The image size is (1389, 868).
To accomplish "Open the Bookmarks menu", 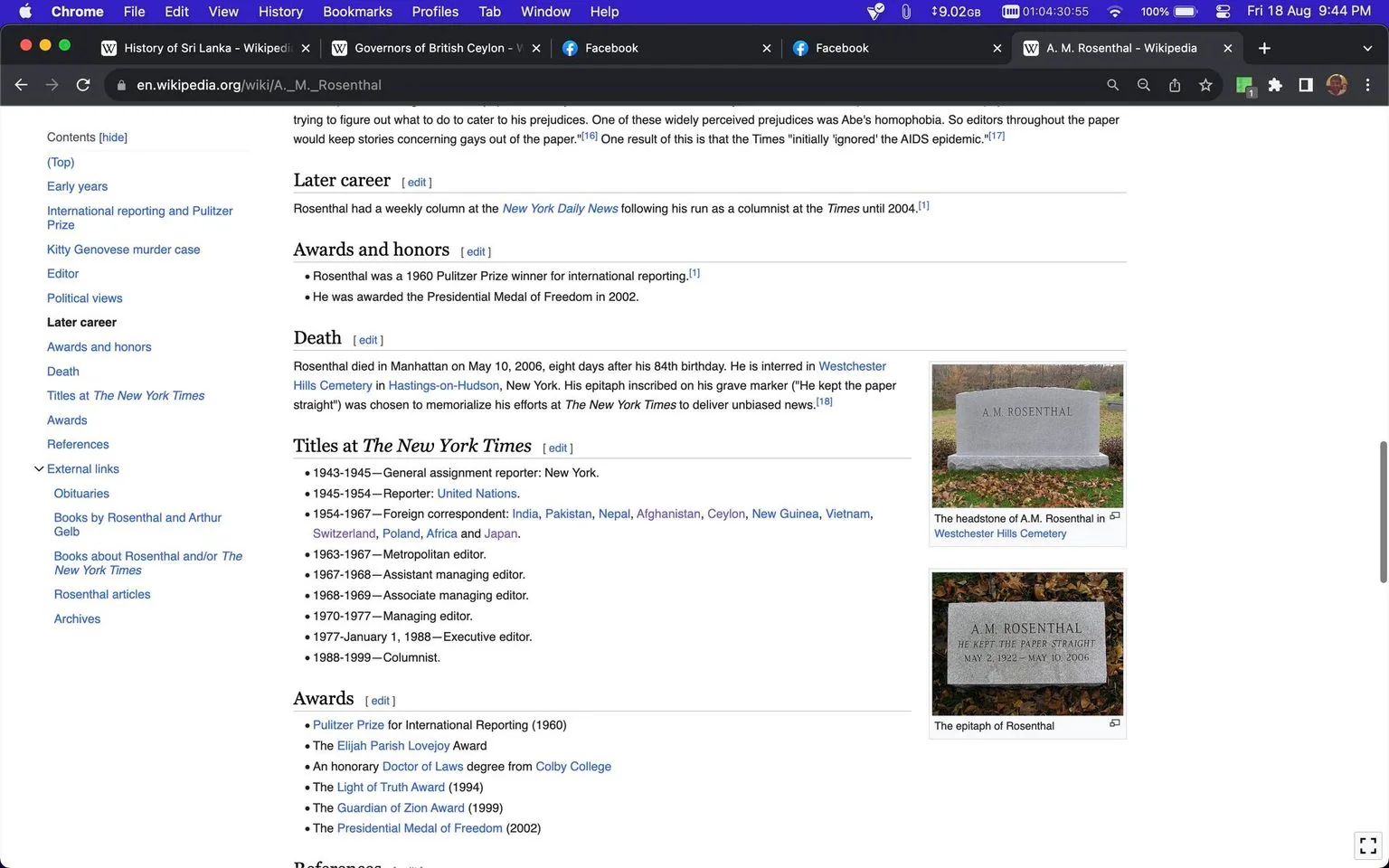I will coord(357,12).
